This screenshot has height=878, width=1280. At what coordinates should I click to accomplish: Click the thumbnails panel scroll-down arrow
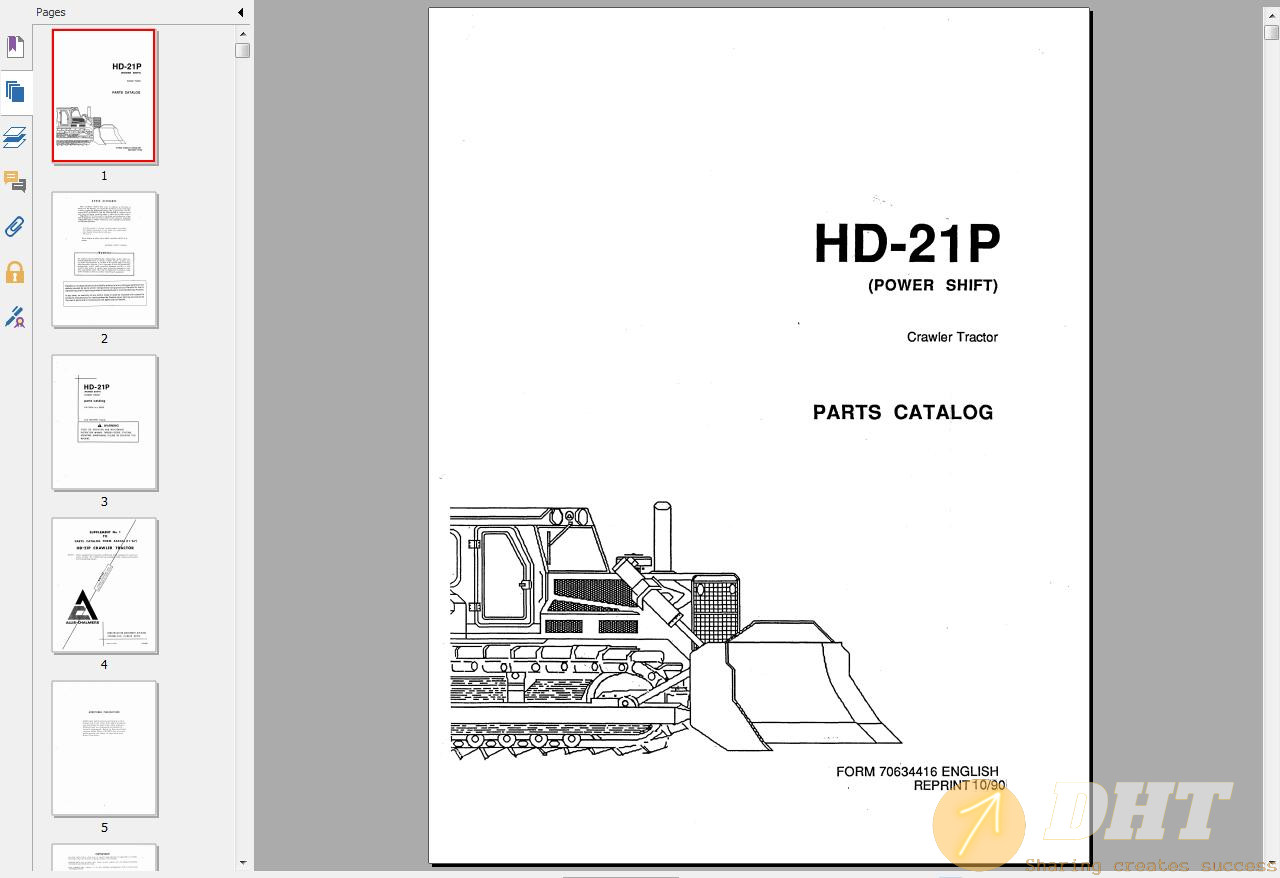coord(243,862)
